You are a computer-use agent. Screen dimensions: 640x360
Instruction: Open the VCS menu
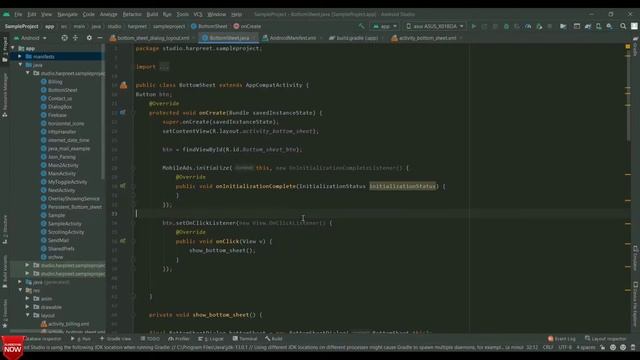[x=198, y=14]
